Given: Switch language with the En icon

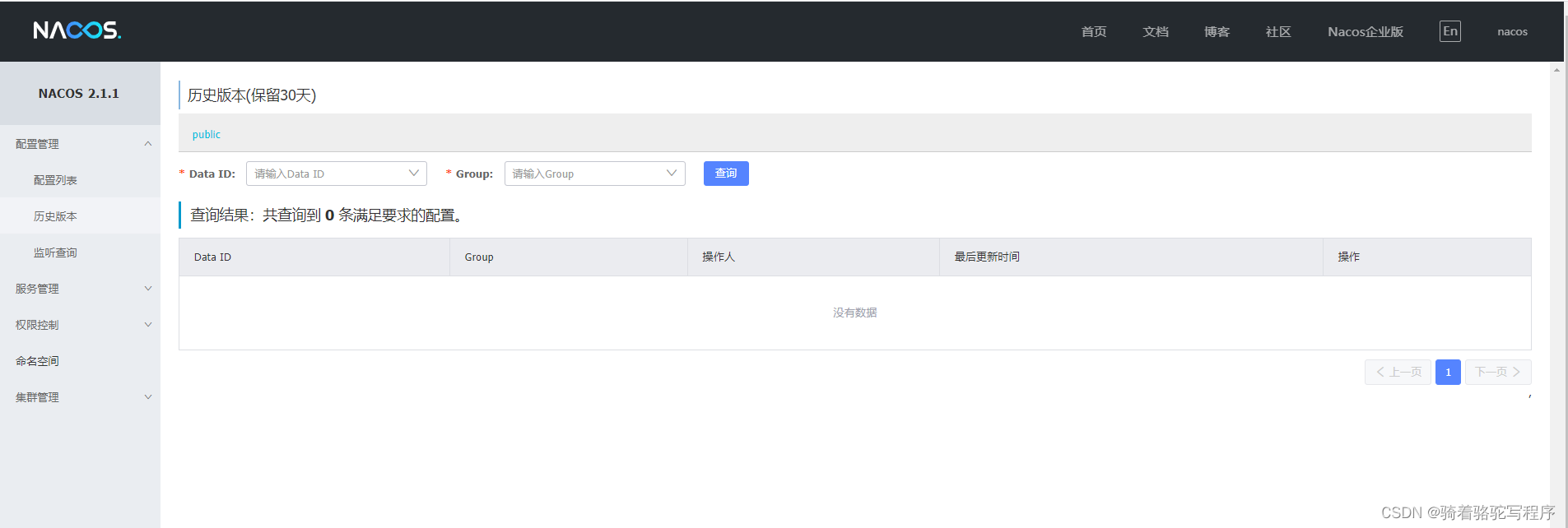Looking at the screenshot, I should coord(1449,31).
